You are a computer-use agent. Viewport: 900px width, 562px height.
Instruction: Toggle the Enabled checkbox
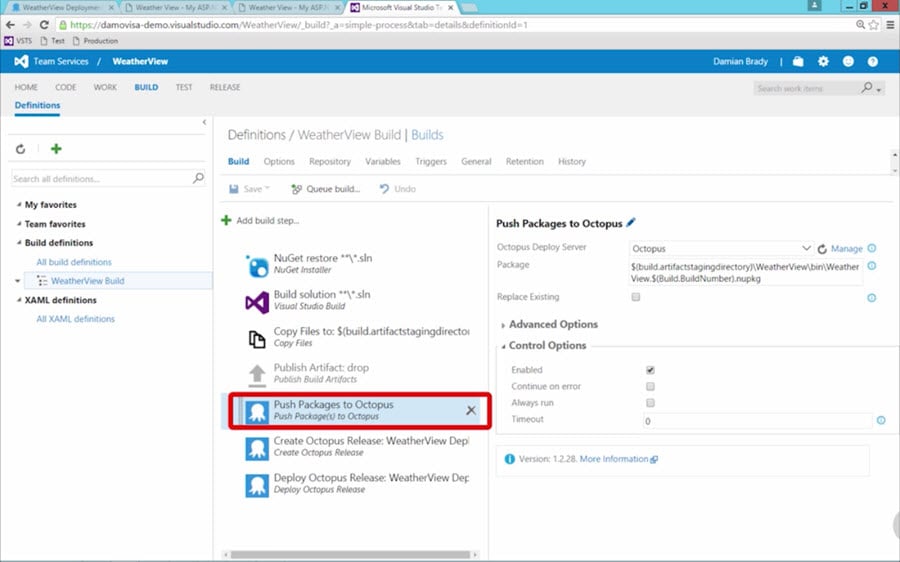[x=650, y=370]
